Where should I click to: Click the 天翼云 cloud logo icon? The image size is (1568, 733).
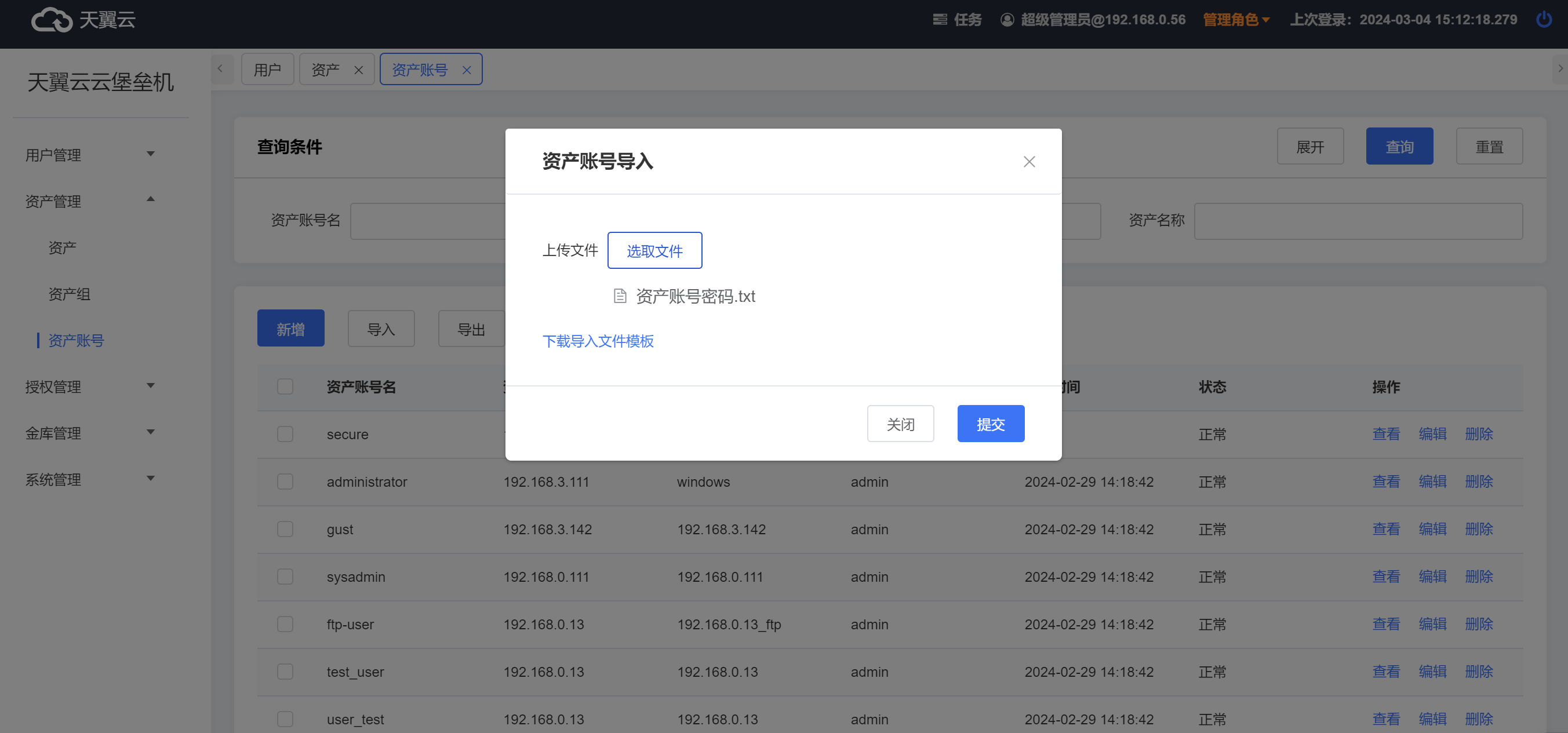52,20
